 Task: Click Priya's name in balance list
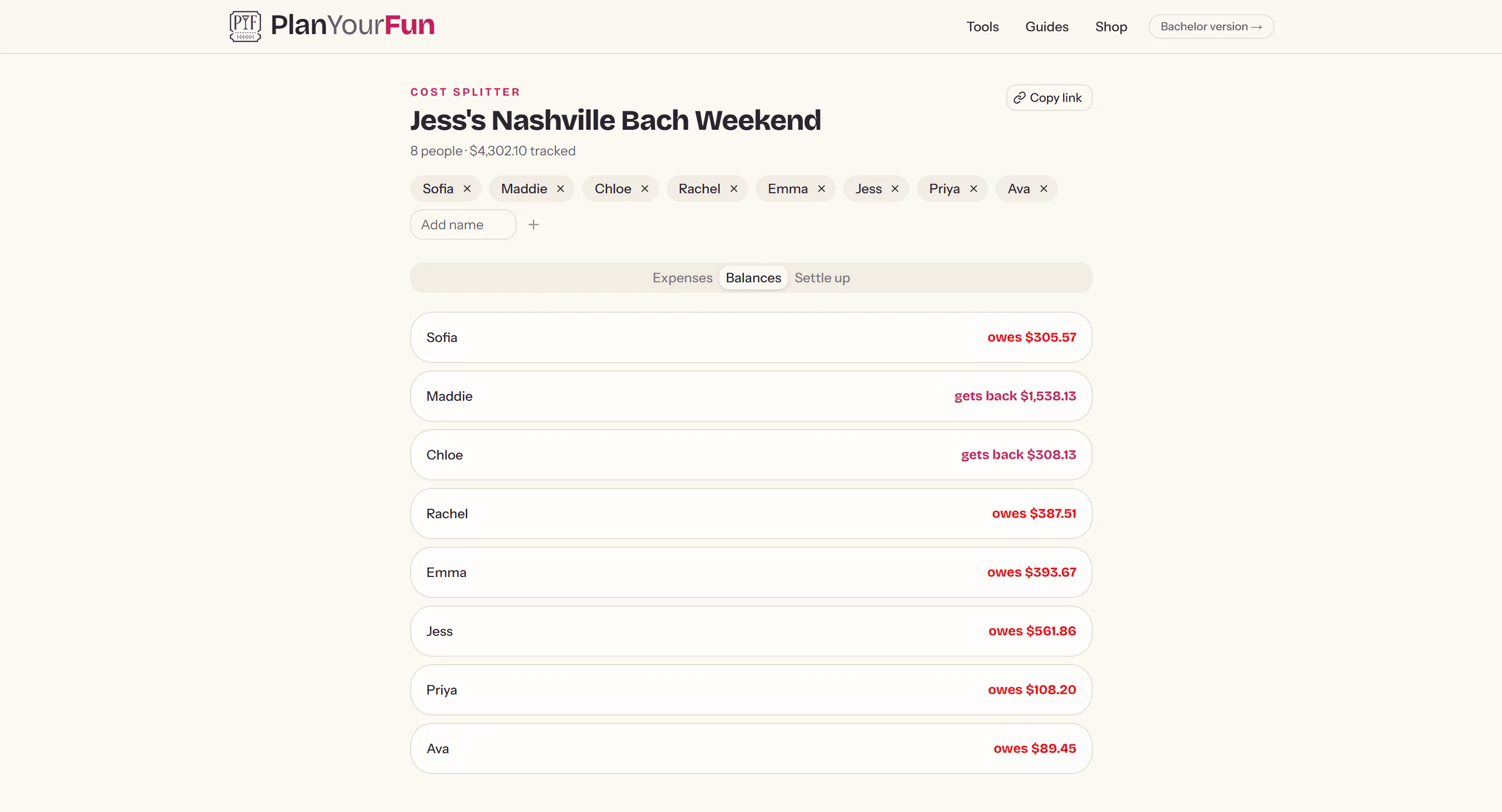442,690
